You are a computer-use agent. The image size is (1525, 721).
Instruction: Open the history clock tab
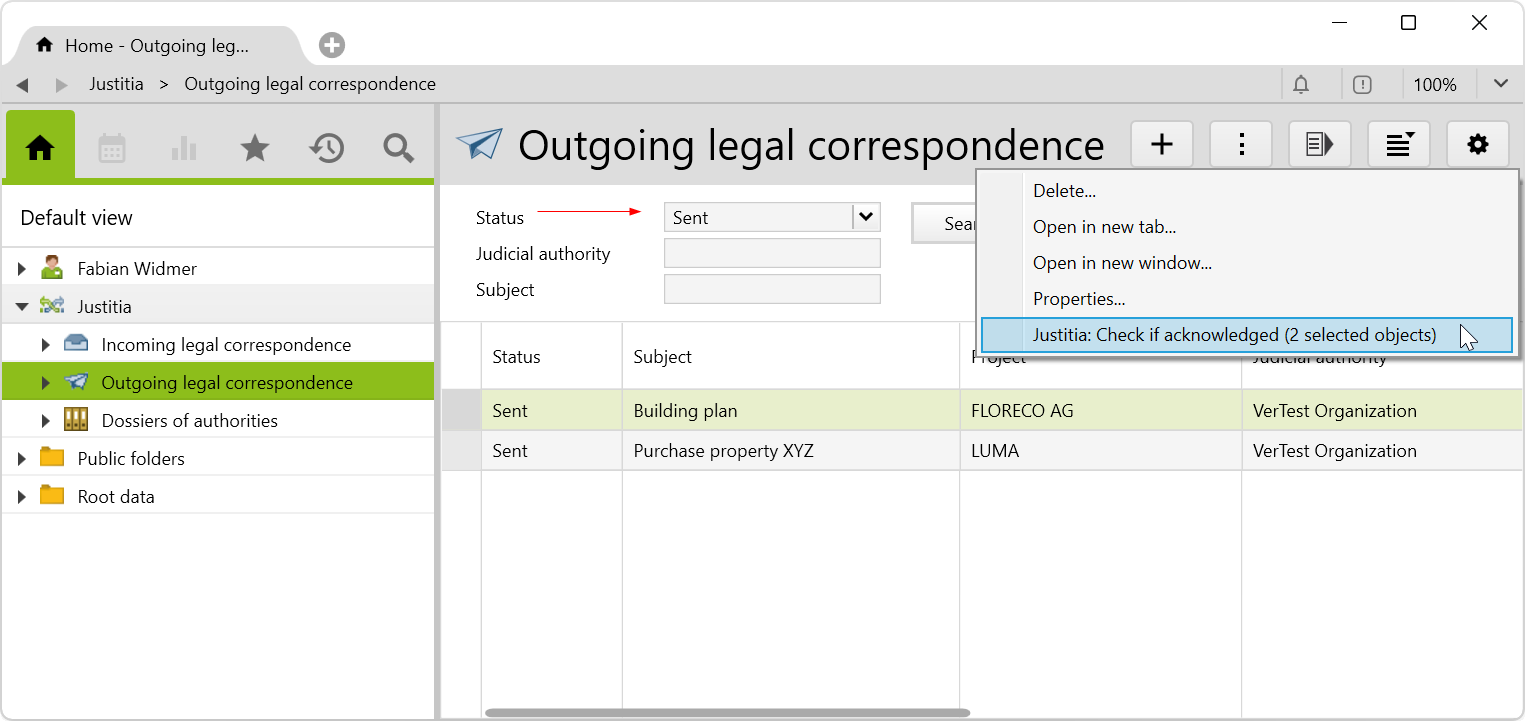[x=327, y=148]
